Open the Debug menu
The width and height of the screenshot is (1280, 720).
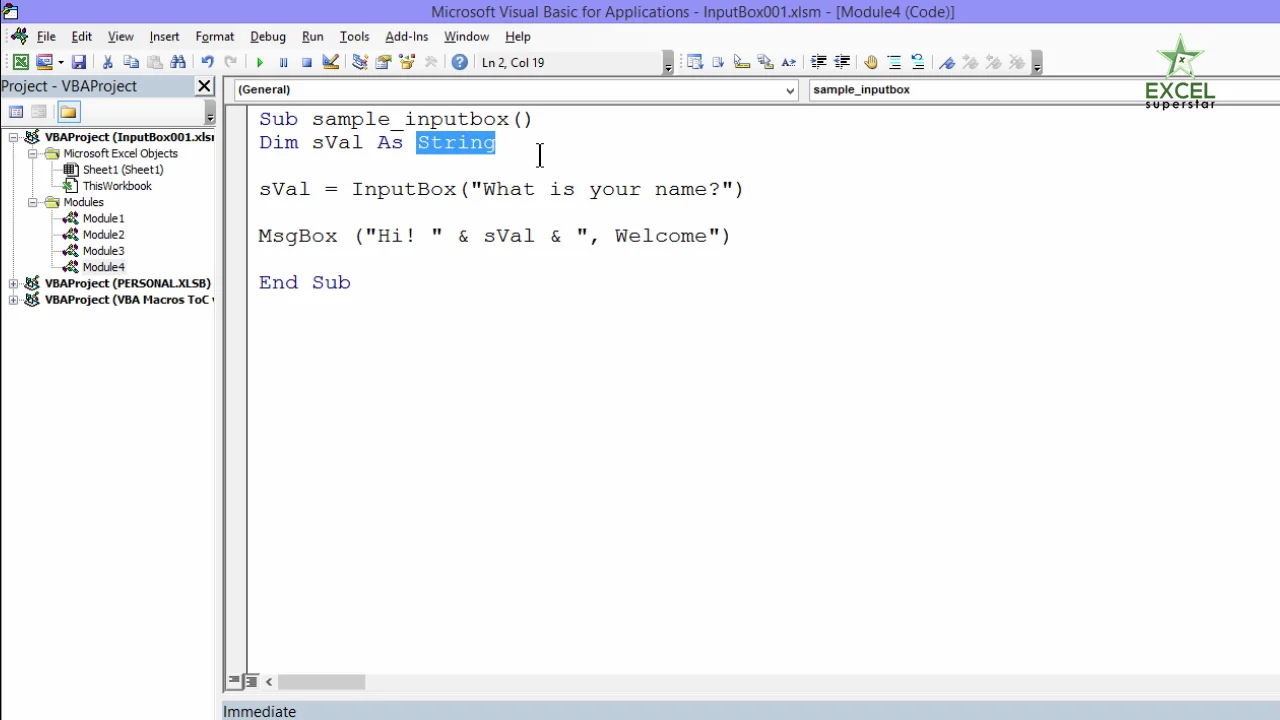268,36
